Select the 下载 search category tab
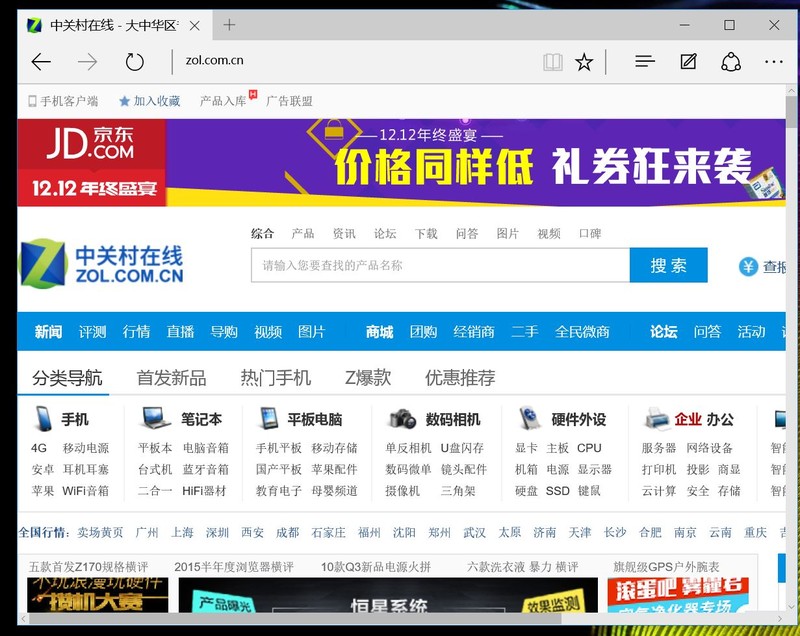 point(426,234)
